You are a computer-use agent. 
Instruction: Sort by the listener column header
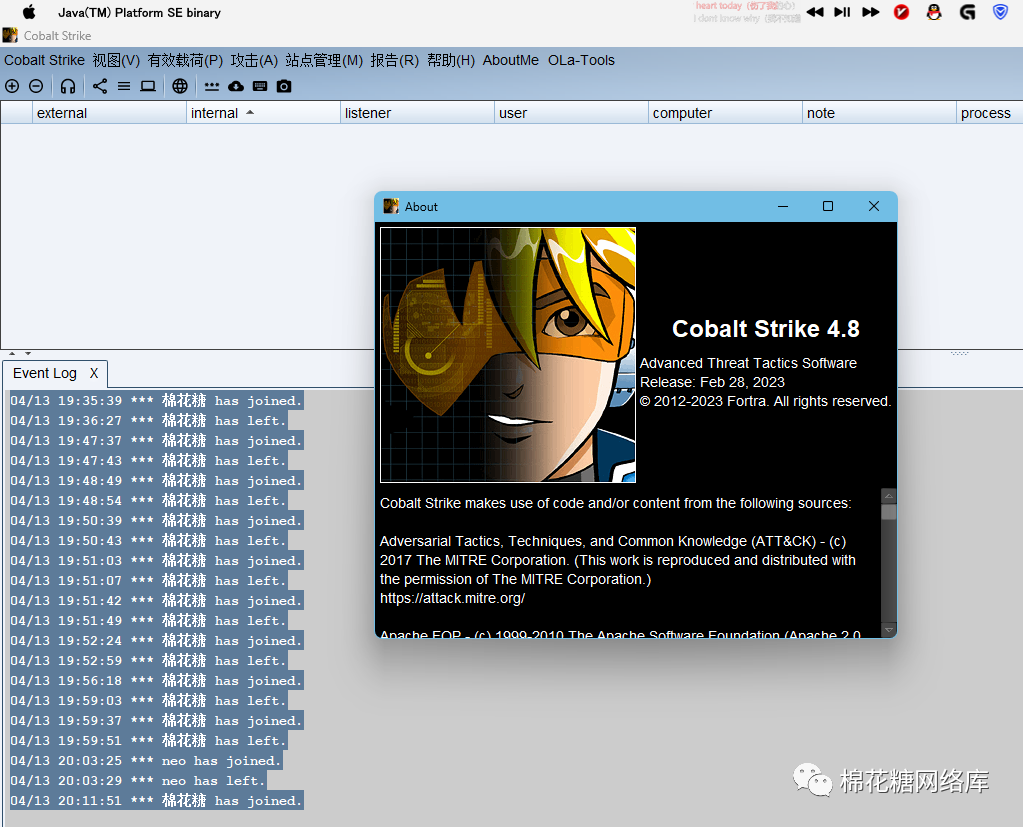(418, 113)
